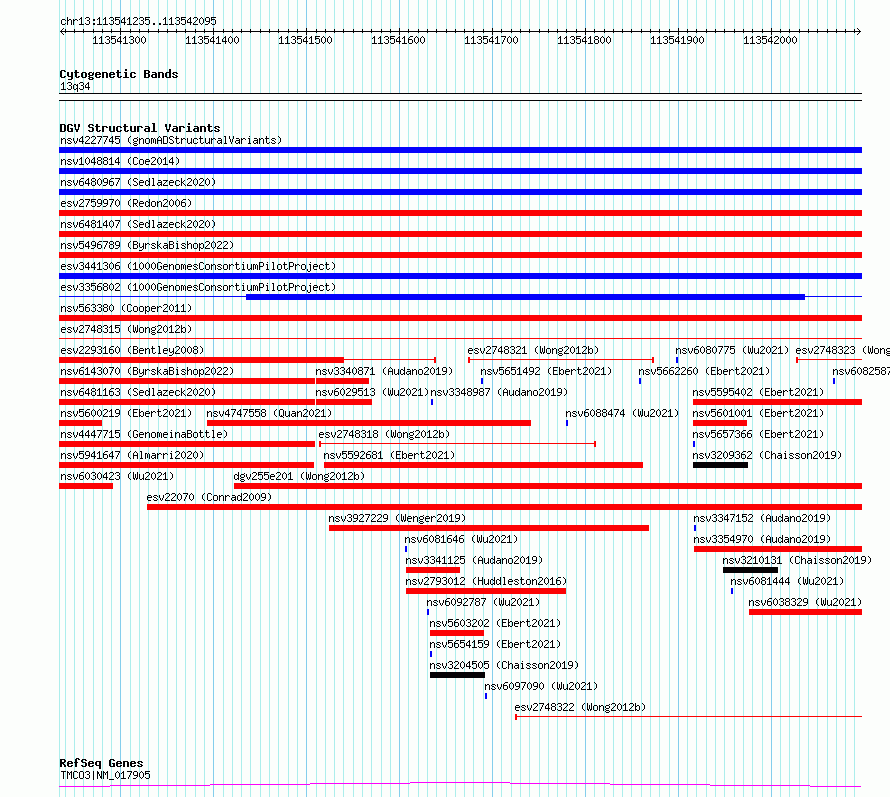This screenshot has height=797, width=890.
Task: Click nsv3347152 (Audano2019) label
Action: pos(762,518)
